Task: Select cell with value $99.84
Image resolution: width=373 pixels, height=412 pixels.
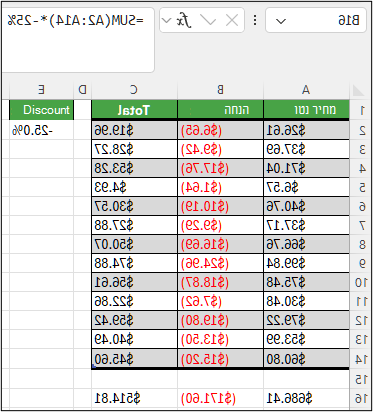Action: (x=306, y=263)
